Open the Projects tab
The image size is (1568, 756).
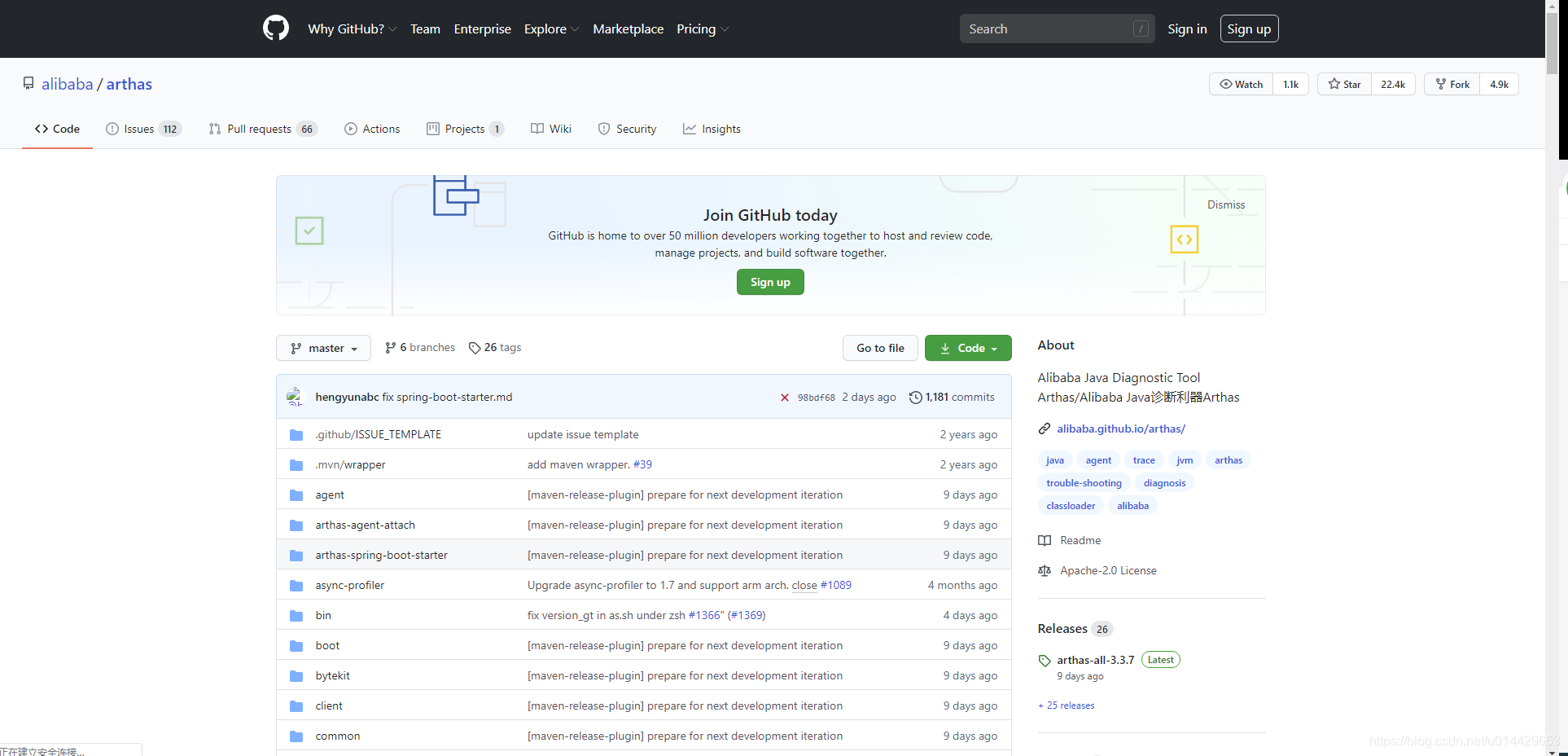pos(465,129)
